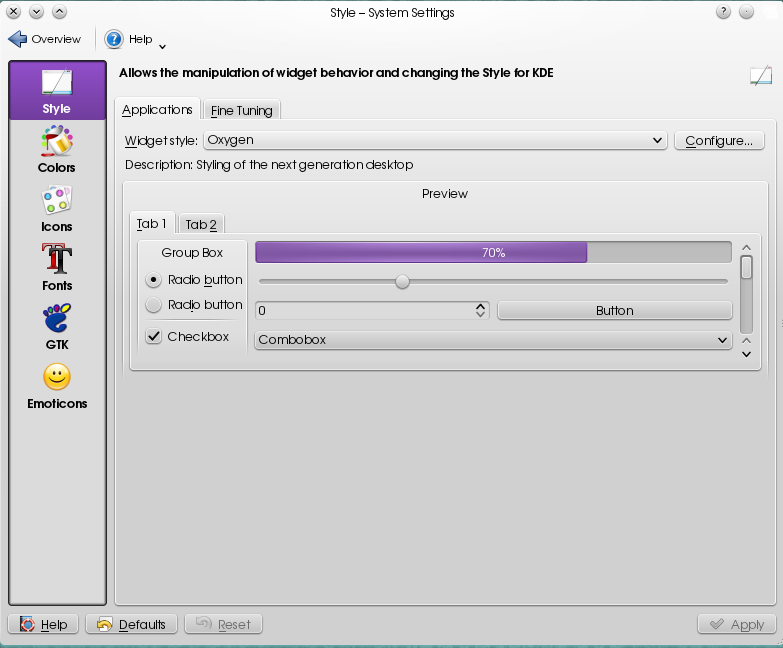Switch to the Applications tab

click(157, 109)
